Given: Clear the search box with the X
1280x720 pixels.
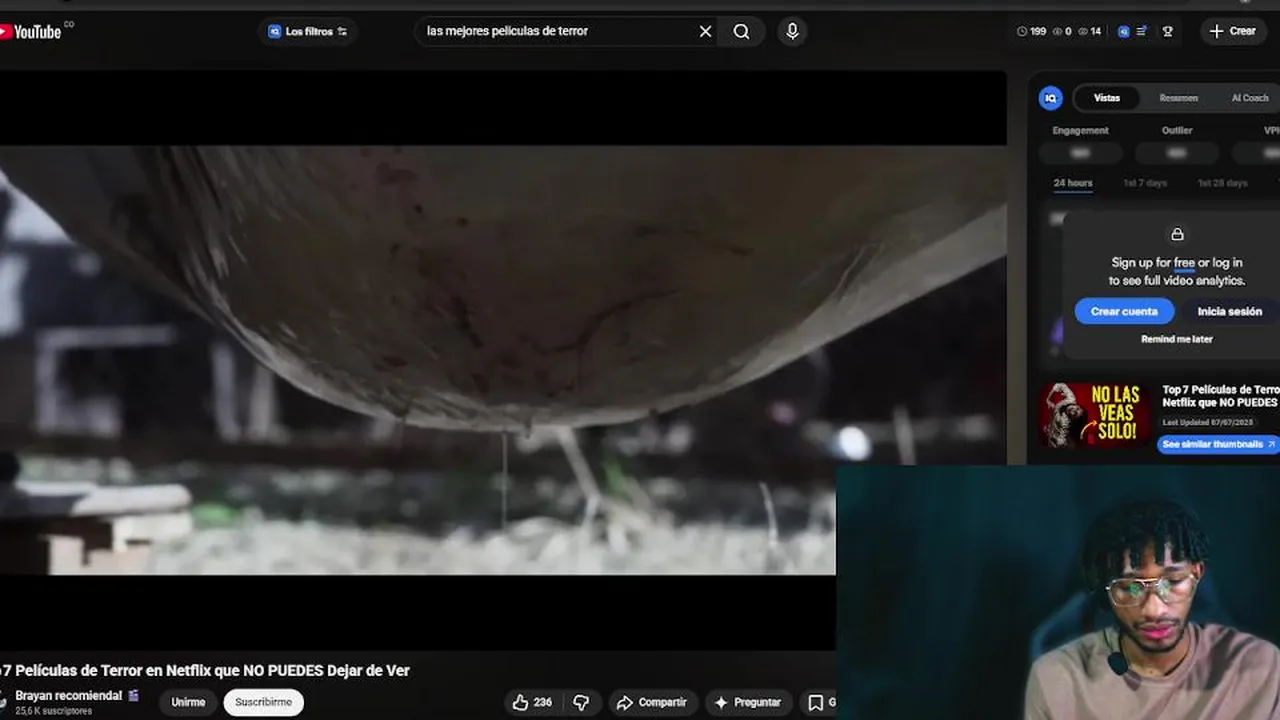Looking at the screenshot, I should coord(705,31).
